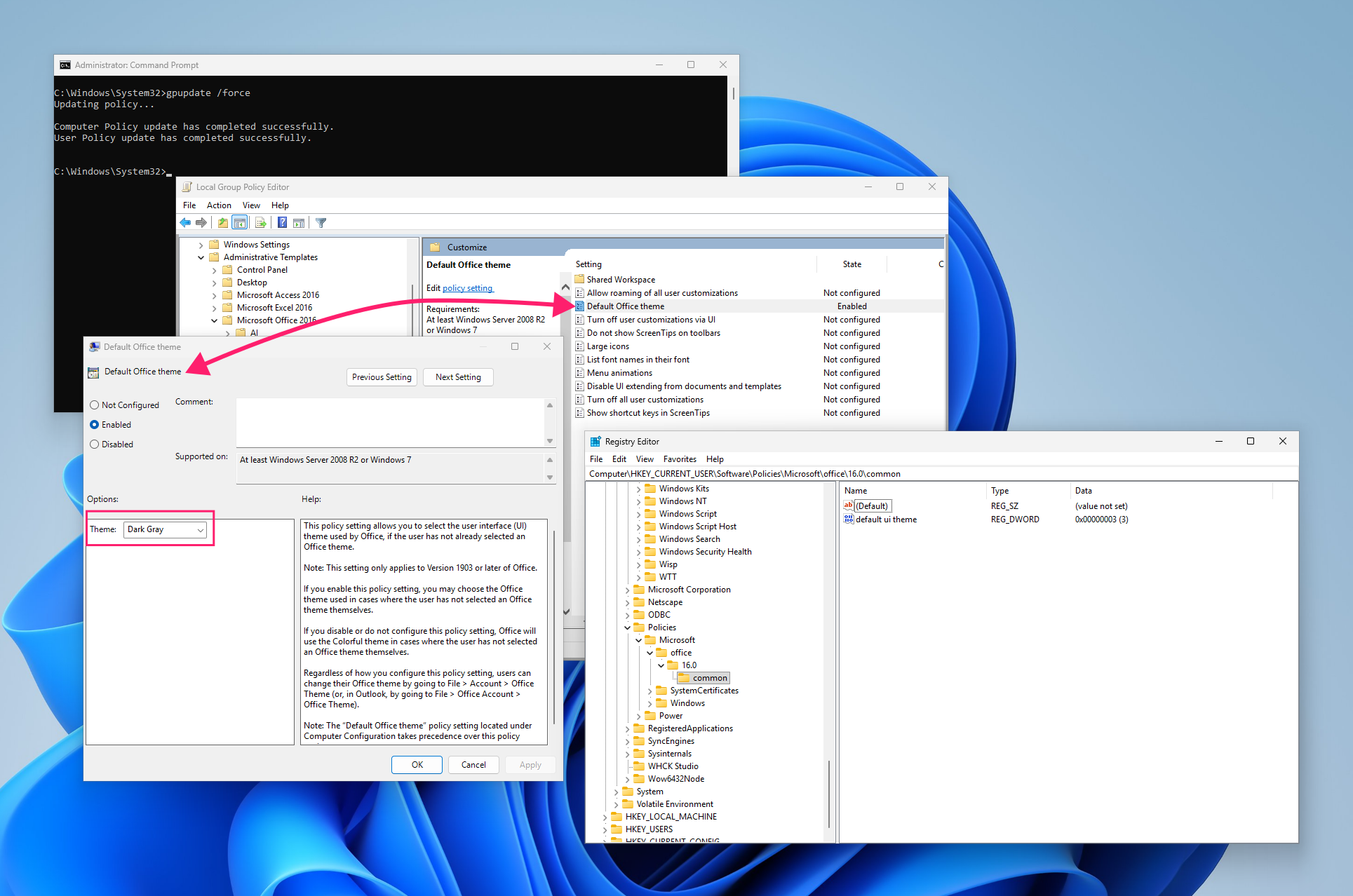
Task: Click the Export List toolbar icon
Action: 260,223
